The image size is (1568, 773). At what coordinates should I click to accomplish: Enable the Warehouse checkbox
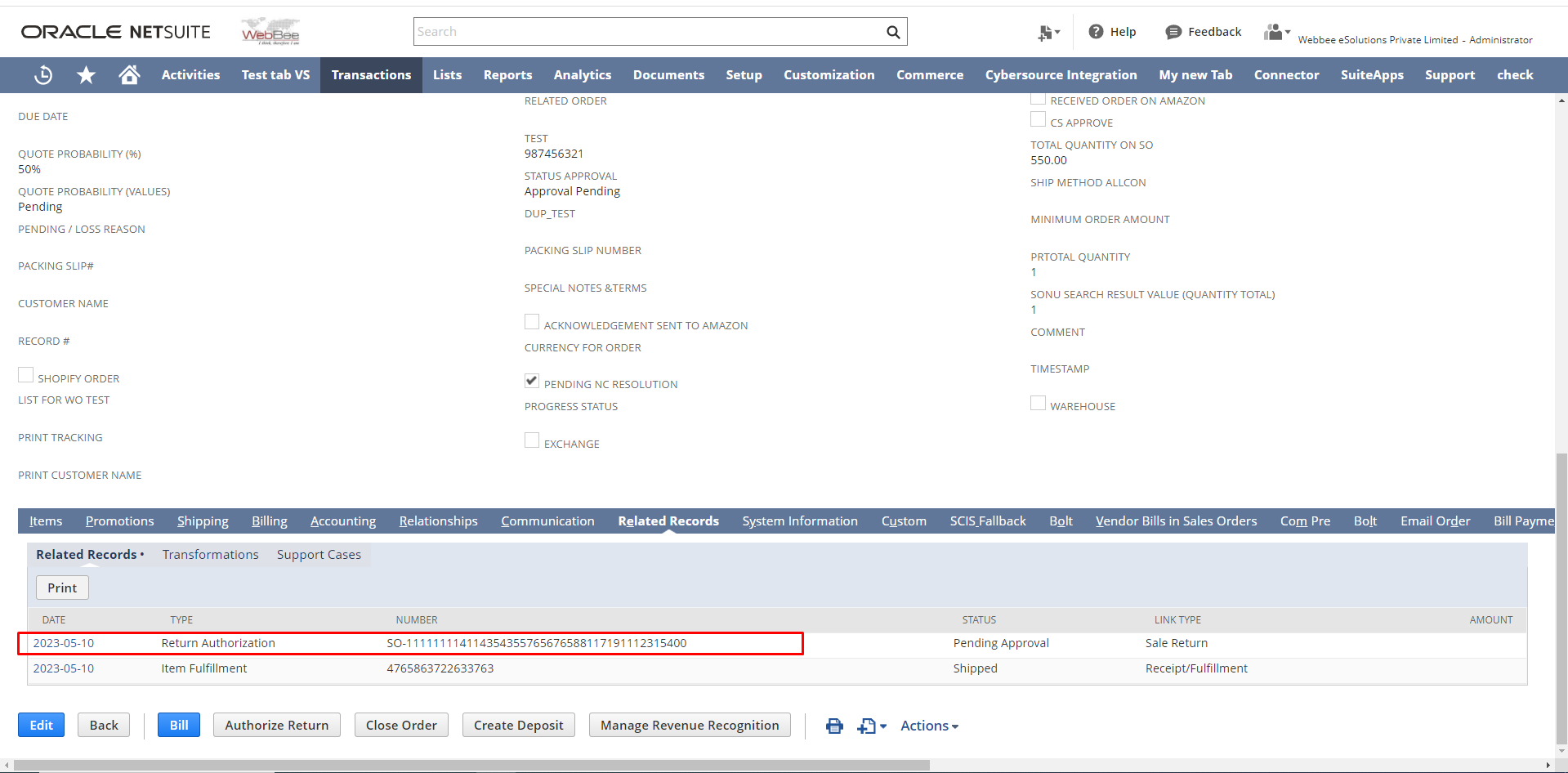tap(1038, 403)
